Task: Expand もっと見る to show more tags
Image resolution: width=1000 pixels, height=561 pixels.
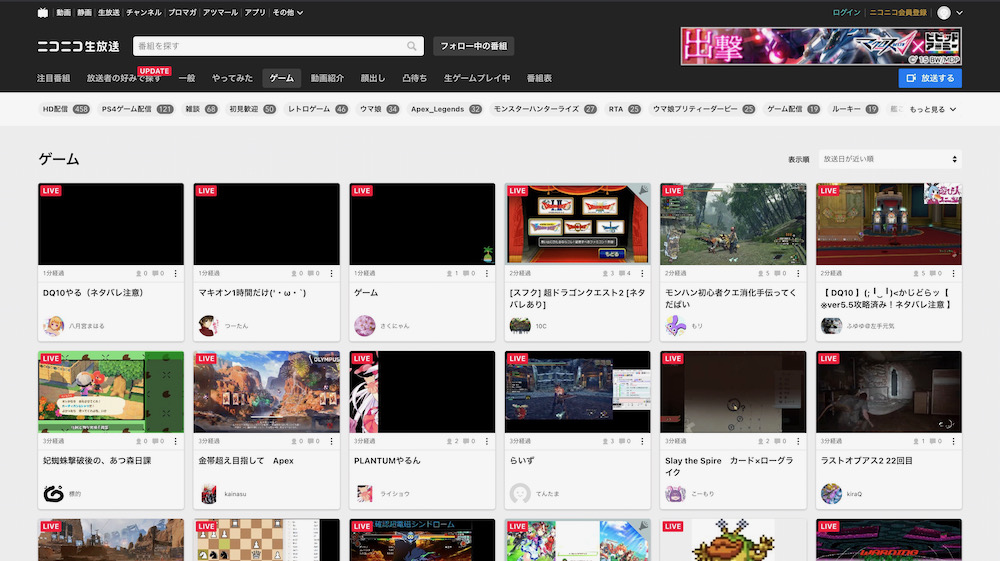Action: coord(931,109)
